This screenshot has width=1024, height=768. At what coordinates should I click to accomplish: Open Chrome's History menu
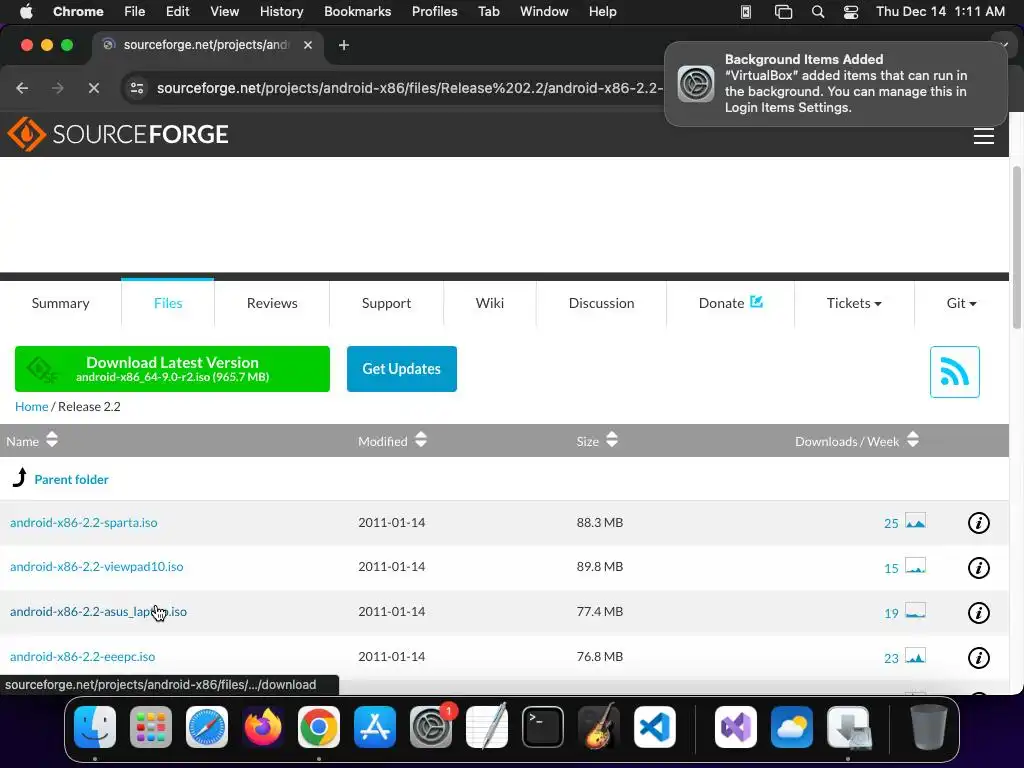coord(281,12)
